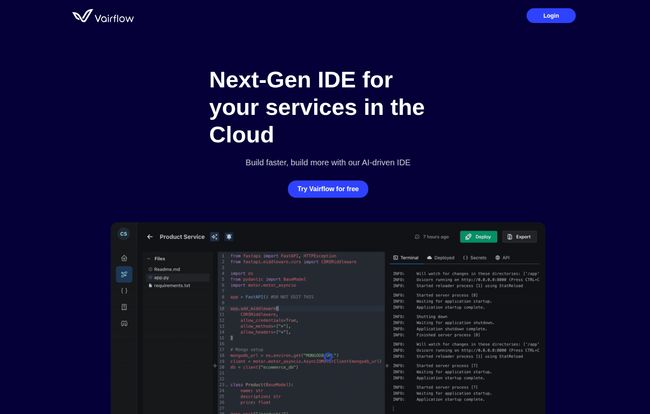Switch to the Secrets tab

click(474, 257)
